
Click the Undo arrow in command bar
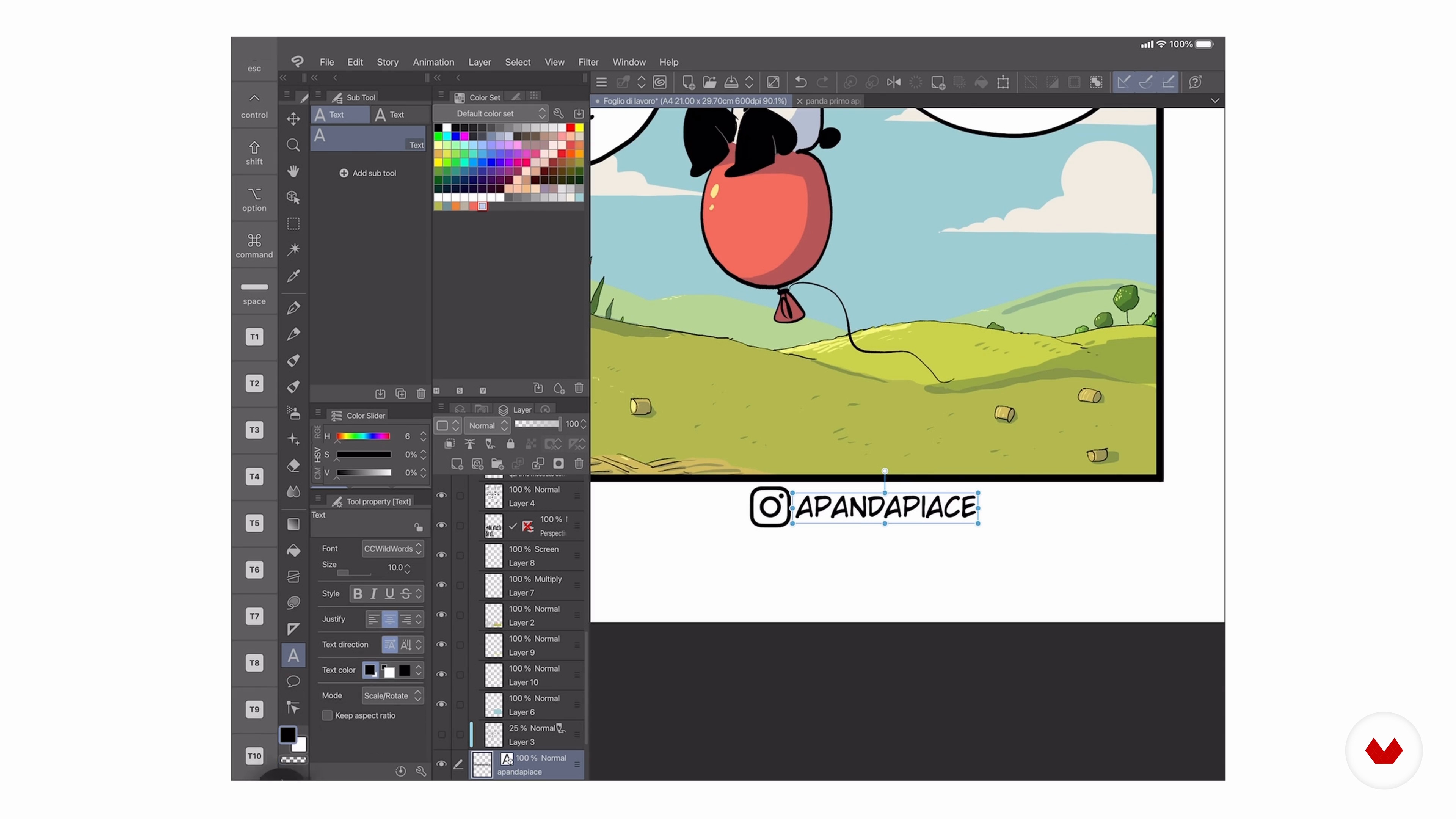tap(800, 82)
